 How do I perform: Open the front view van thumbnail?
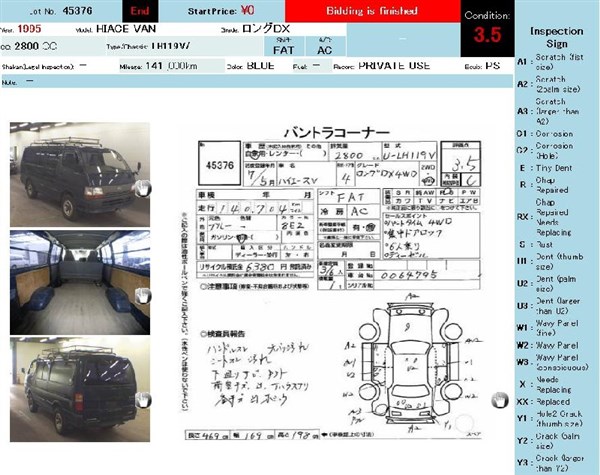click(x=80, y=175)
